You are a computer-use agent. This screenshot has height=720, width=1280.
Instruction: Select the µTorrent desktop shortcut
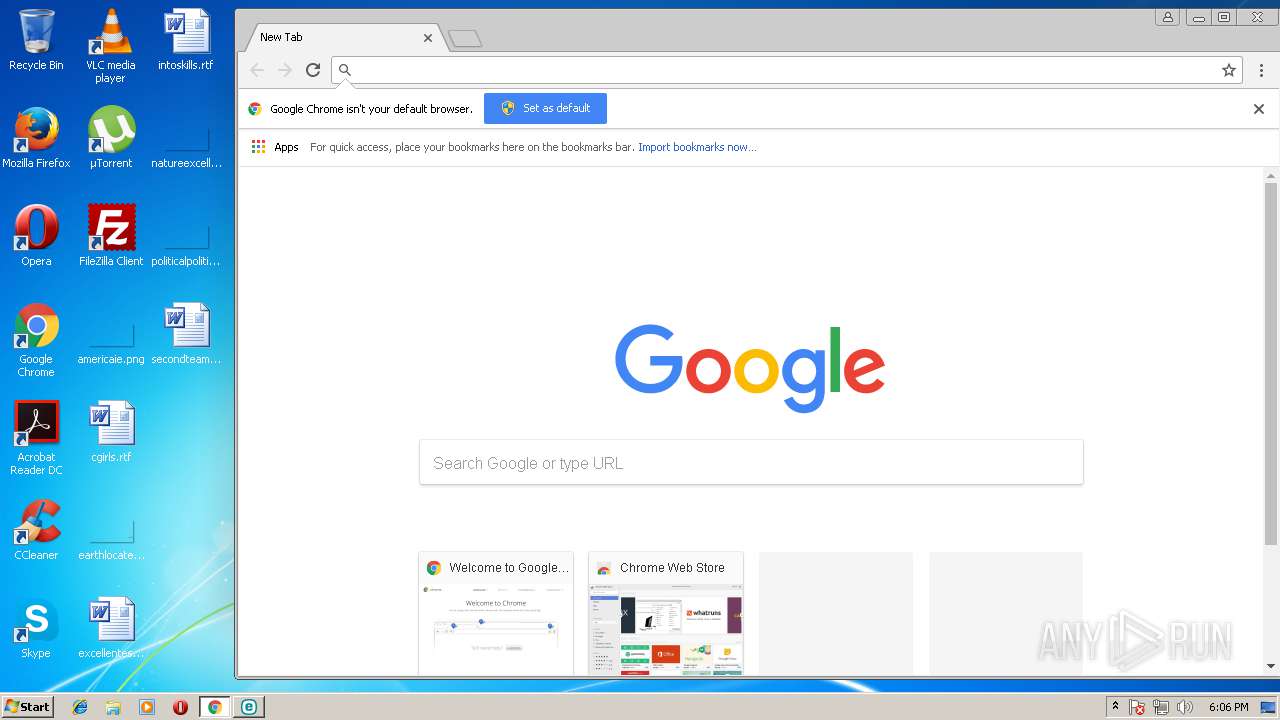(x=110, y=138)
